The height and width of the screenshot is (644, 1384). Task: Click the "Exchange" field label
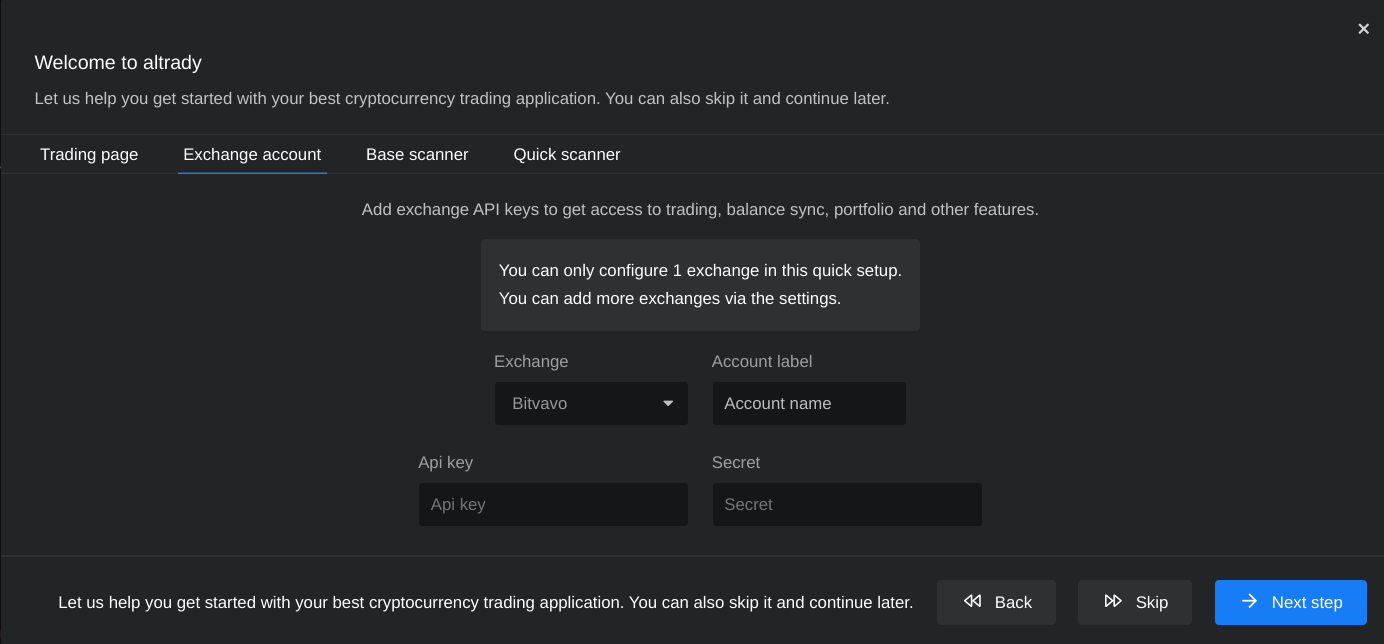click(531, 362)
